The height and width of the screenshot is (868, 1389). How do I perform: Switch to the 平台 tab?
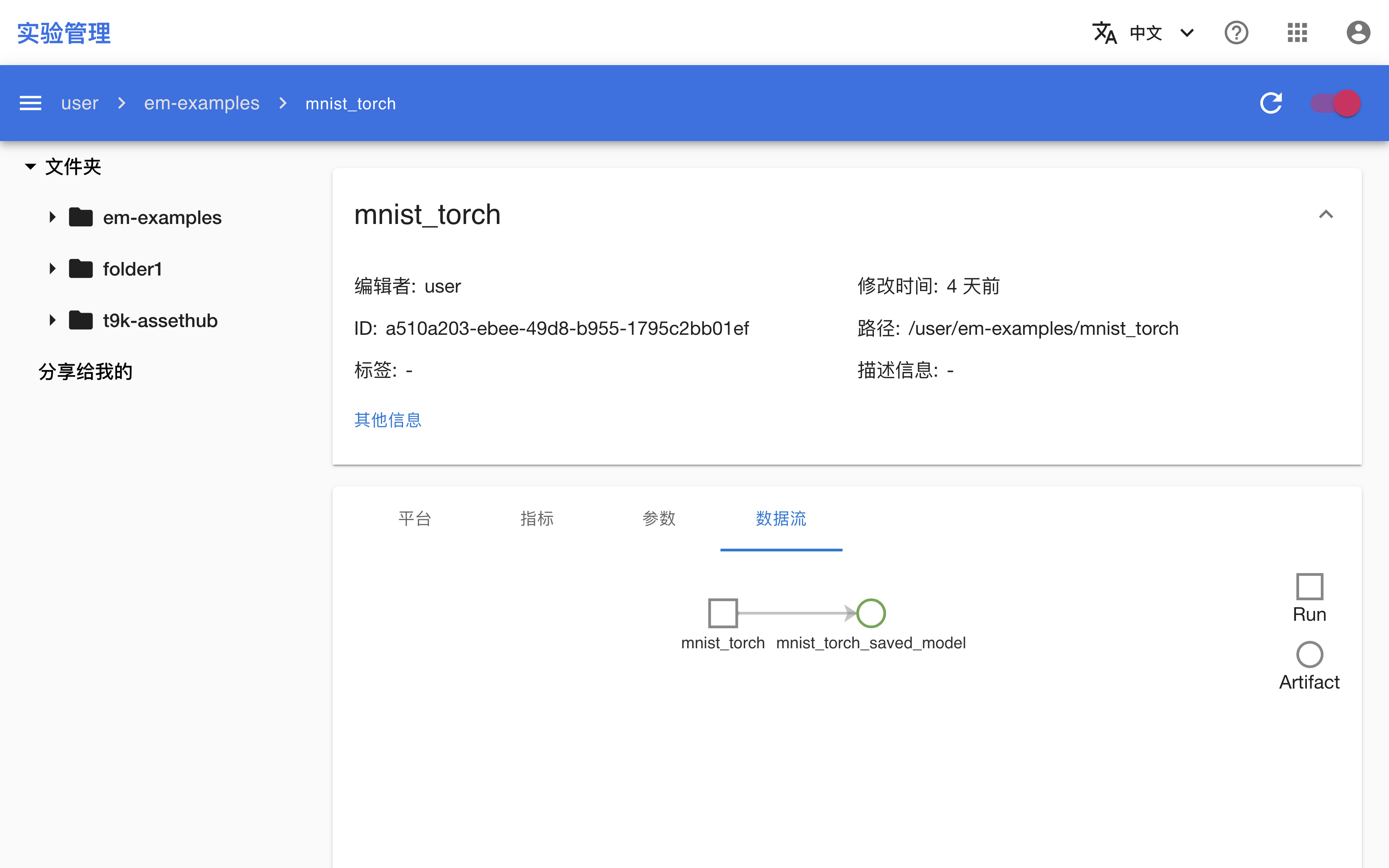coord(415,518)
